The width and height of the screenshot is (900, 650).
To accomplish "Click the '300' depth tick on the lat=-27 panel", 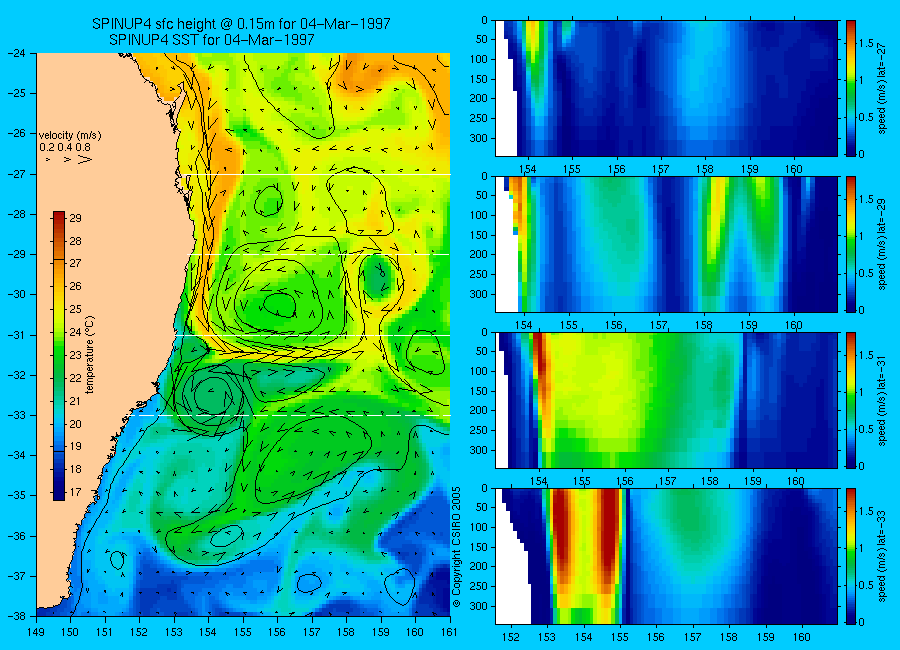I will 479,138.
